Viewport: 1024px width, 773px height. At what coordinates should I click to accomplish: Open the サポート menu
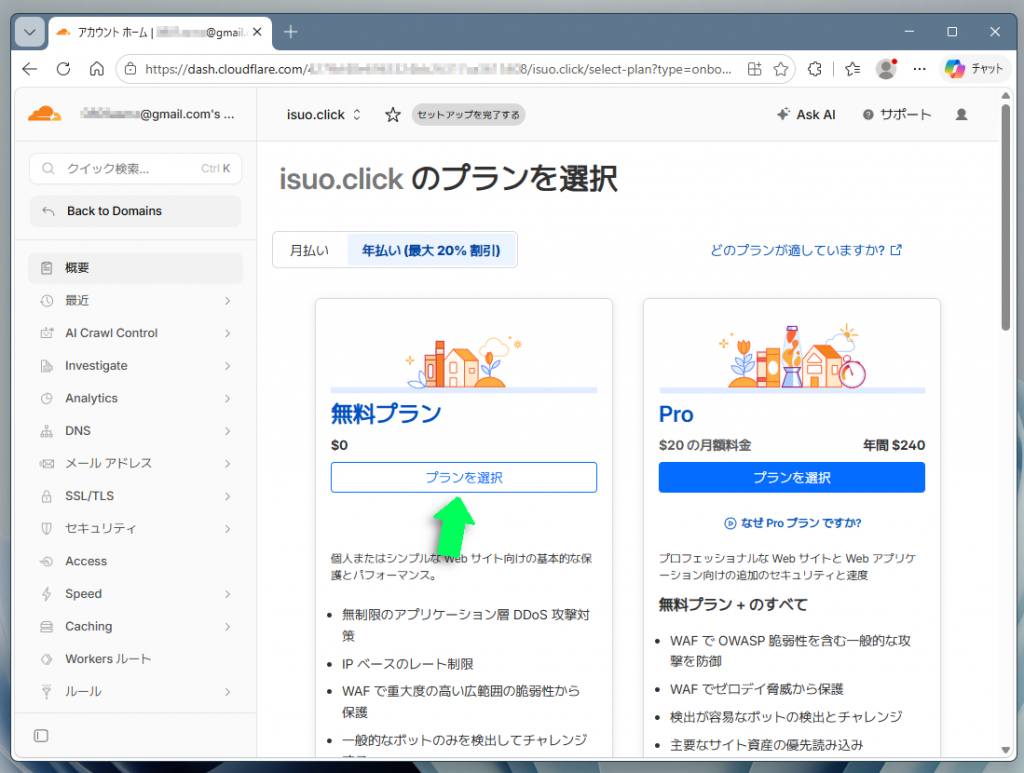(x=897, y=115)
